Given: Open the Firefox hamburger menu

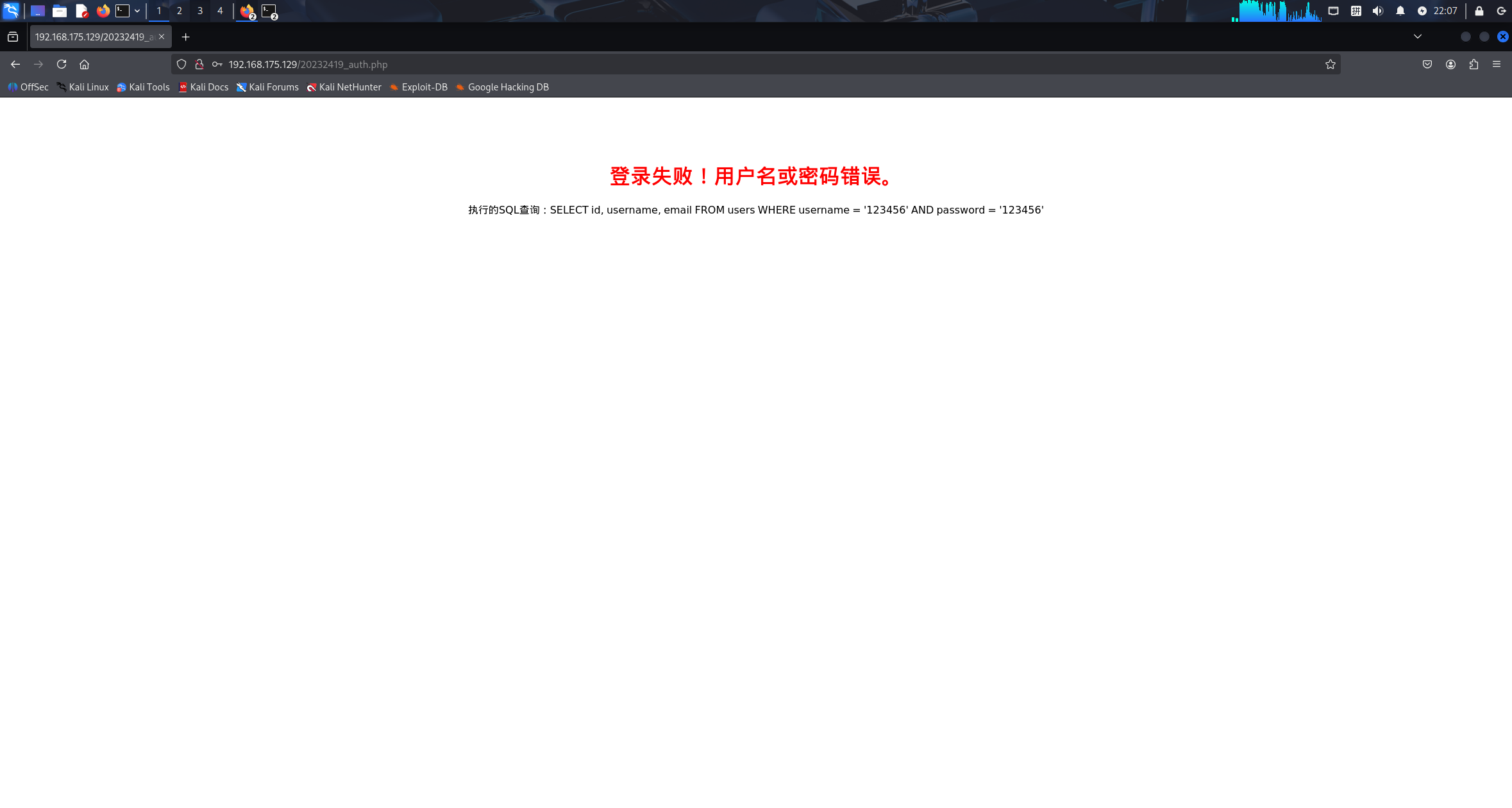Looking at the screenshot, I should click(1497, 64).
